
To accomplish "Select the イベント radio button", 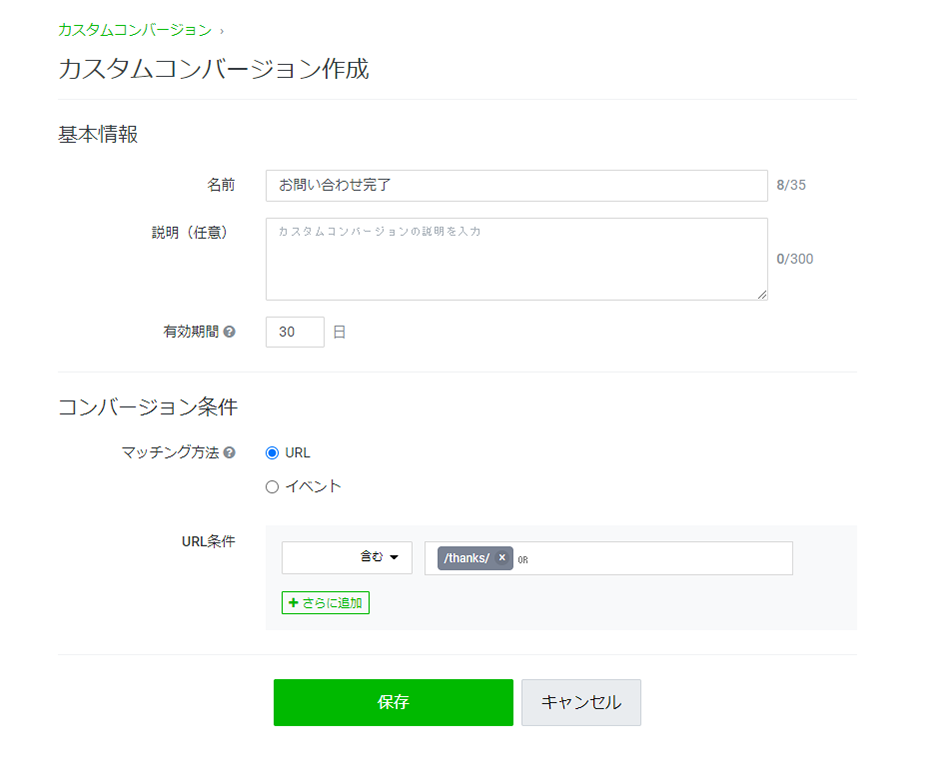I will (272, 487).
